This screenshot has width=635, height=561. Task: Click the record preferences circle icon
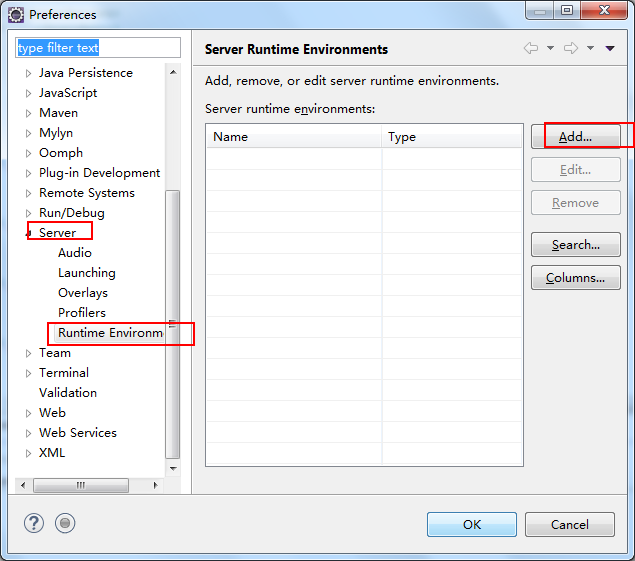click(65, 523)
